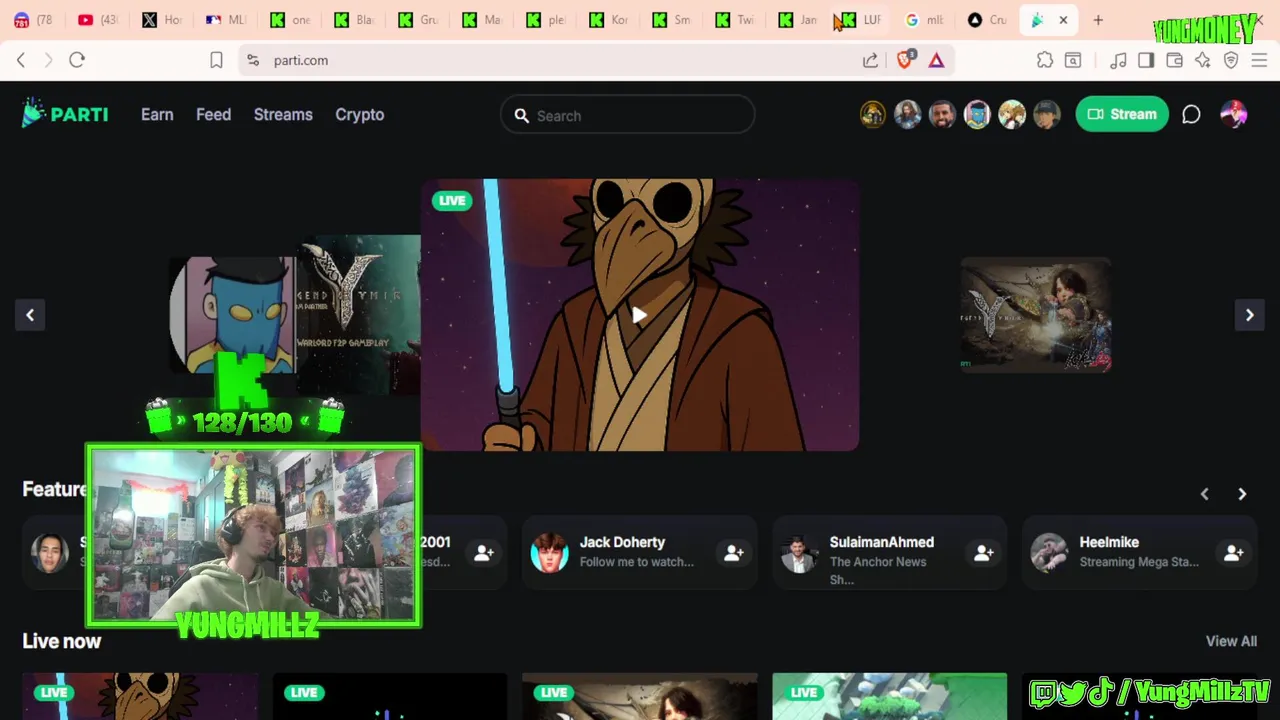Open the music note playlist icon
Image resolution: width=1280 pixels, height=720 pixels.
(x=1118, y=60)
